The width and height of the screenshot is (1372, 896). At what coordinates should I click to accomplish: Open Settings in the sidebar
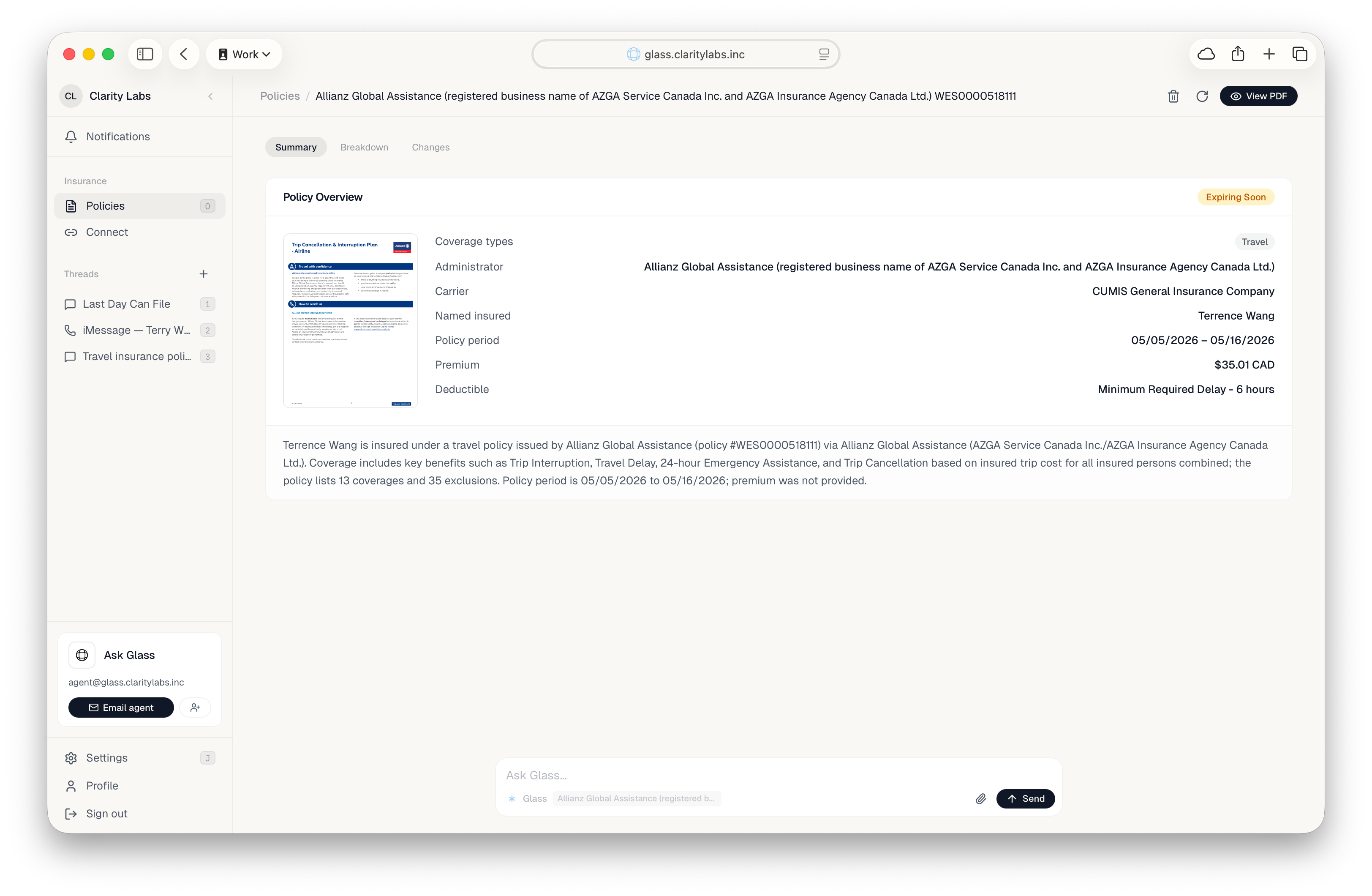click(139, 757)
